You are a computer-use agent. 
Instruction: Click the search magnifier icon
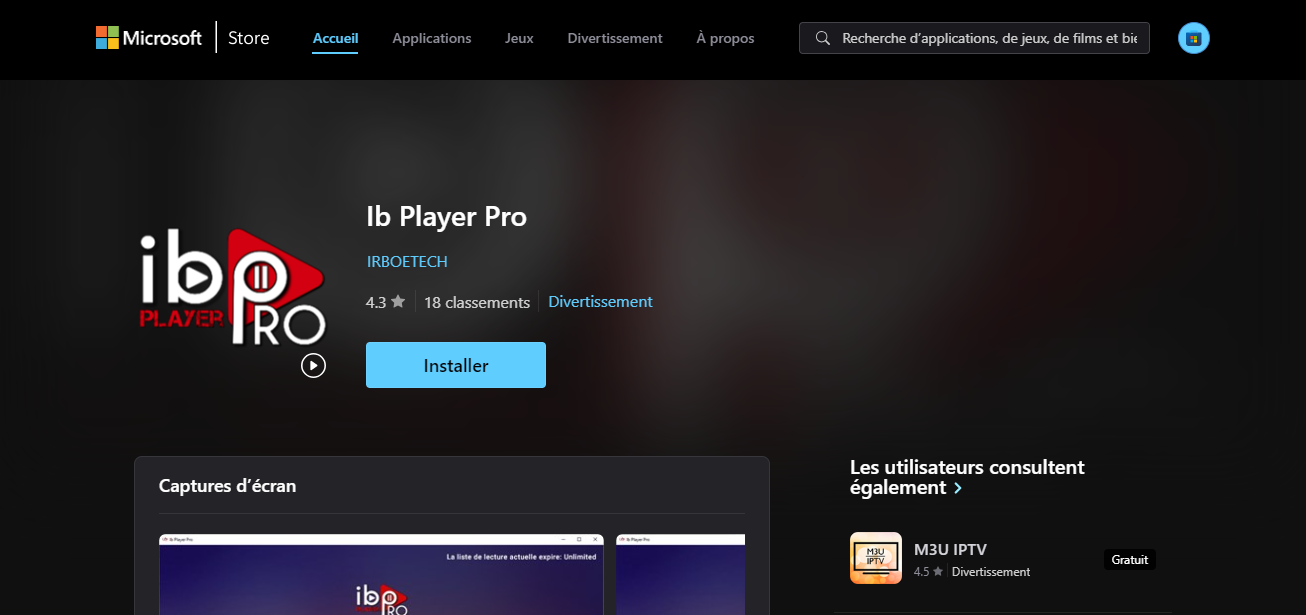point(822,38)
